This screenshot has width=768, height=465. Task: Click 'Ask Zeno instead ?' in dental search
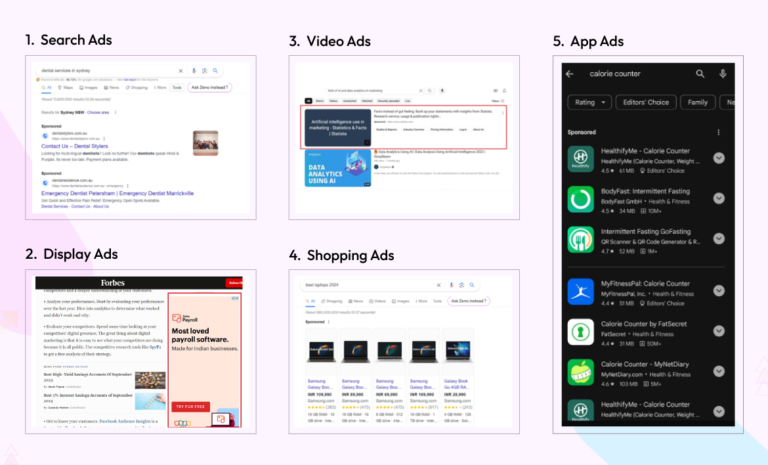coord(210,88)
